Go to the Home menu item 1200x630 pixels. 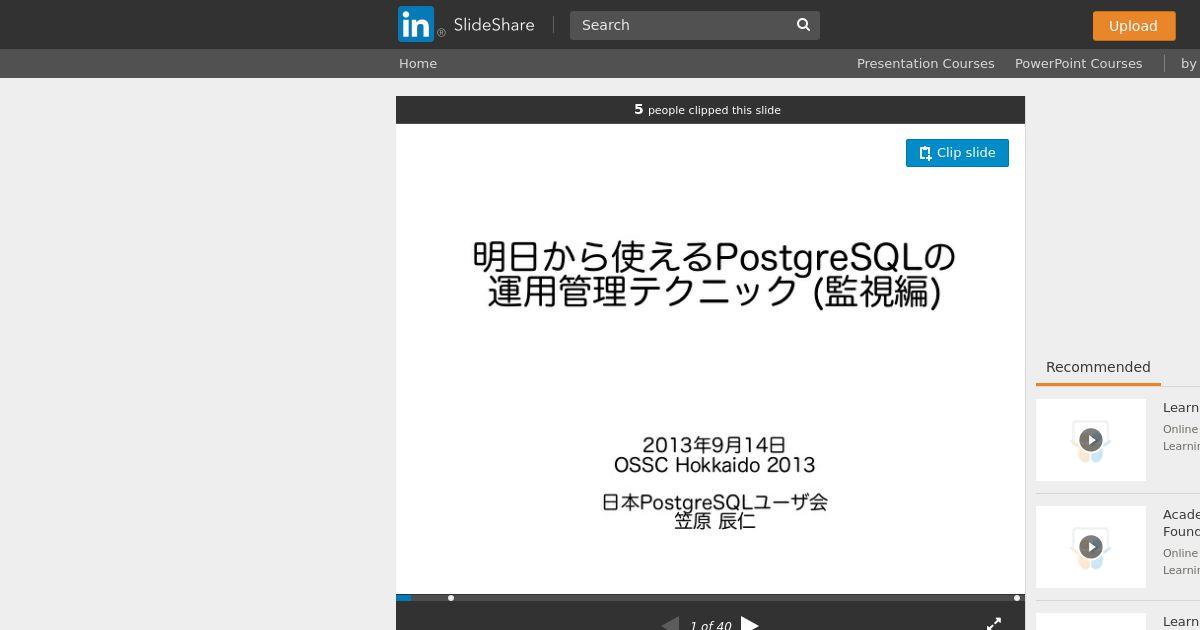pyautogui.click(x=418, y=63)
